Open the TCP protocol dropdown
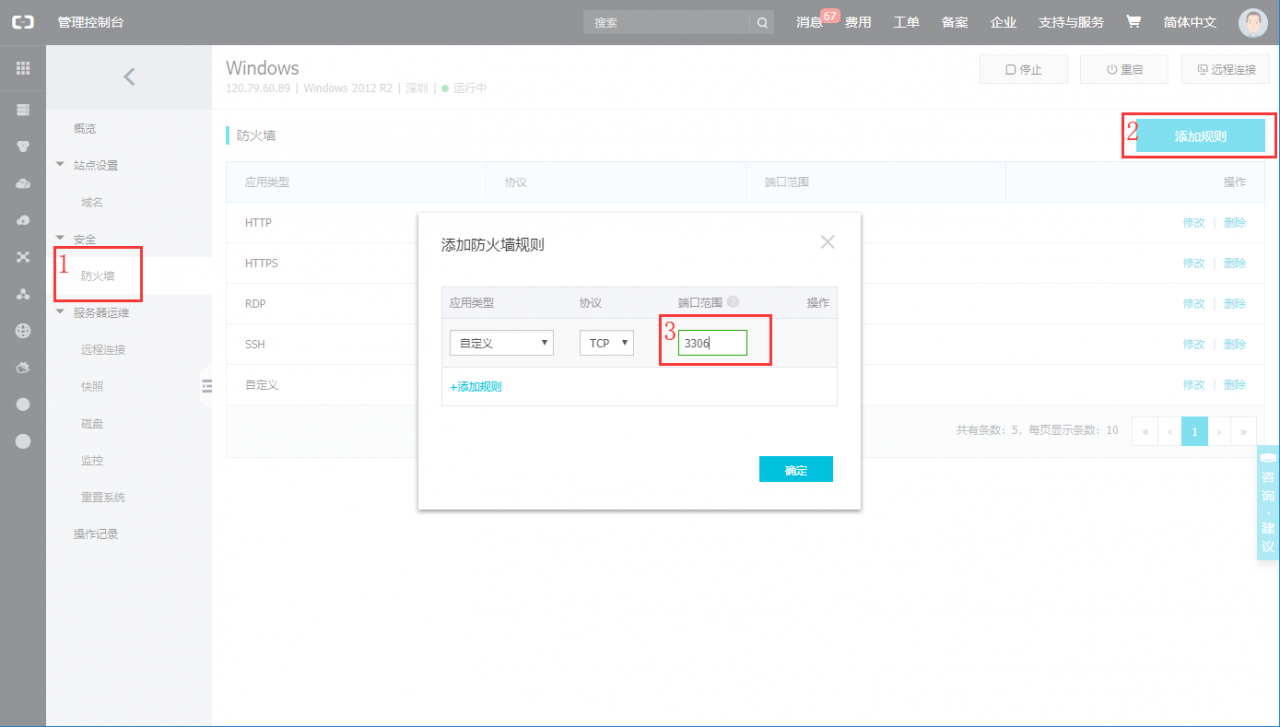The height and width of the screenshot is (727, 1280). 606,343
